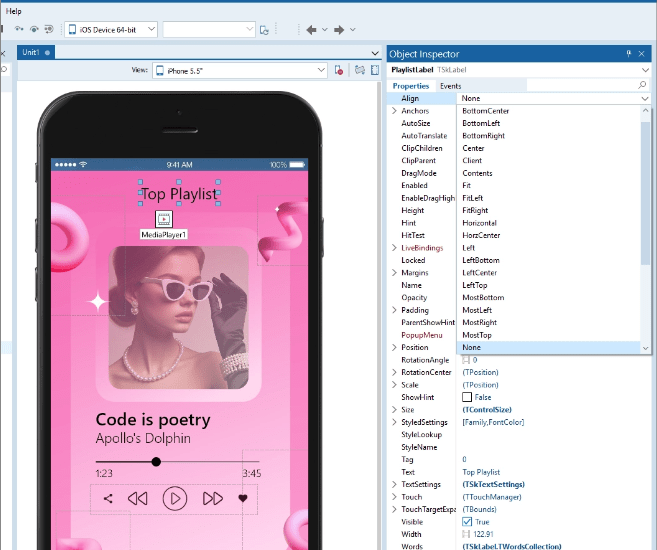
Task: Switch to the Events tab
Action: tap(451, 87)
